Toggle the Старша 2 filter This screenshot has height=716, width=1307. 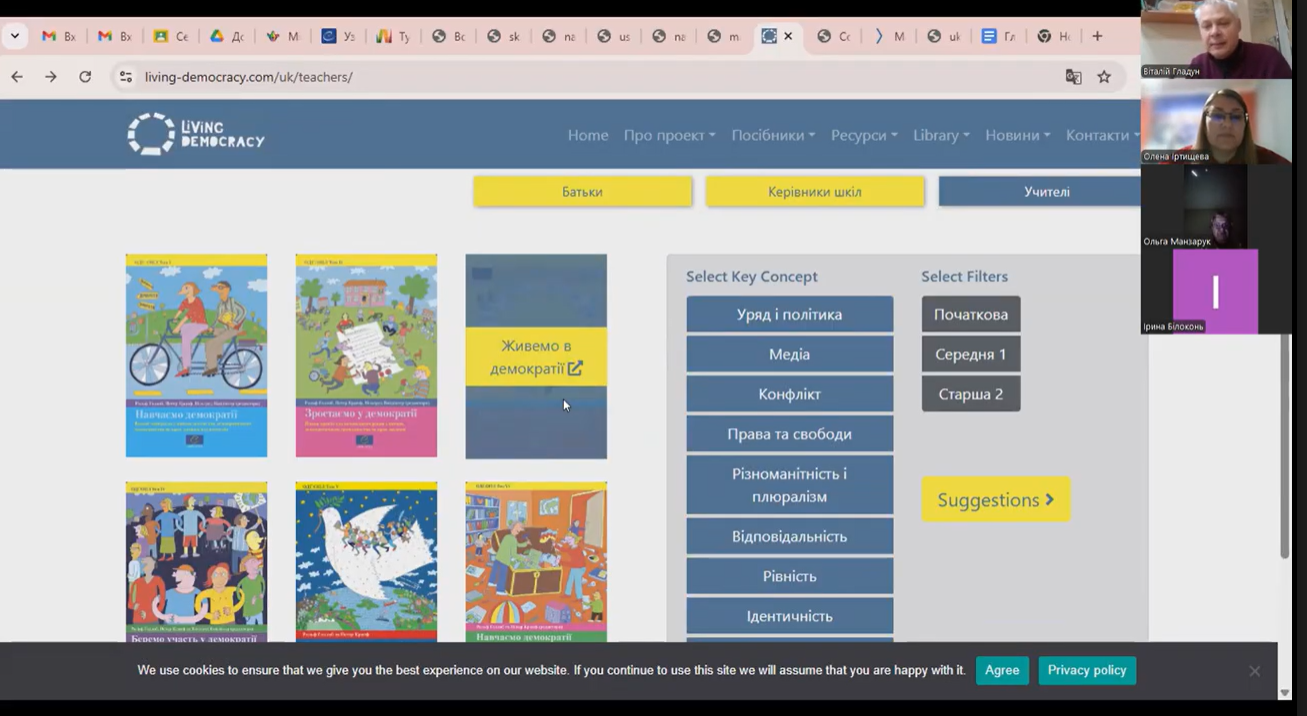[970, 394]
